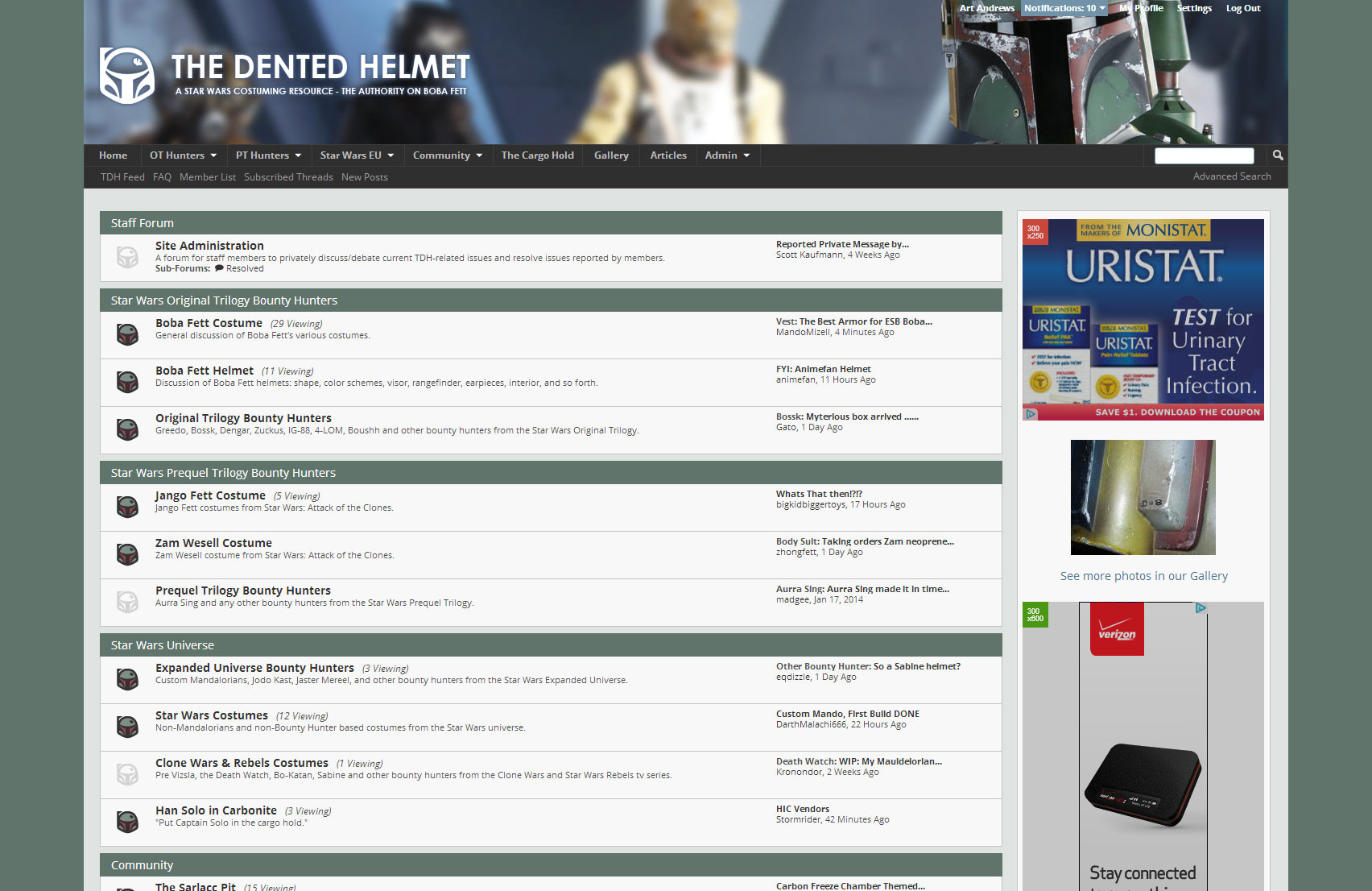Open the Star Wars Universe category header
Image resolution: width=1372 pixels, height=891 pixels.
tap(163, 645)
